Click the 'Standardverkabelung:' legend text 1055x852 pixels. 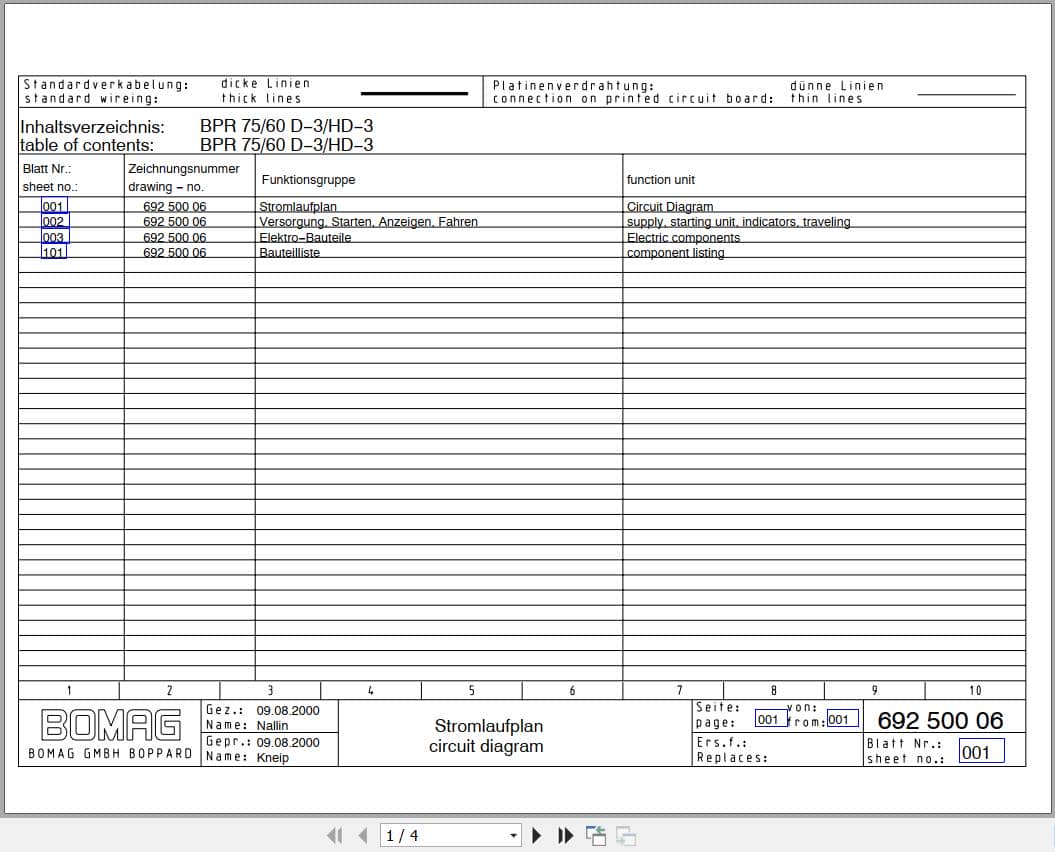106,84
